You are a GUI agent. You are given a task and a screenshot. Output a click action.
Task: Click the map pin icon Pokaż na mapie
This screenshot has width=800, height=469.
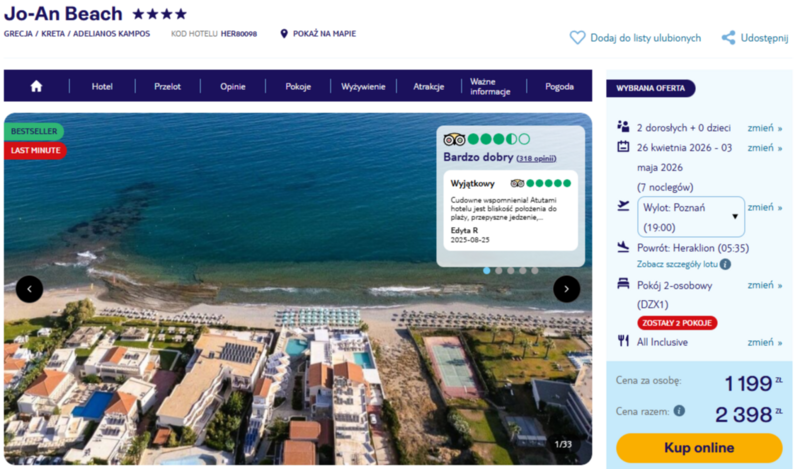pyautogui.click(x=283, y=34)
